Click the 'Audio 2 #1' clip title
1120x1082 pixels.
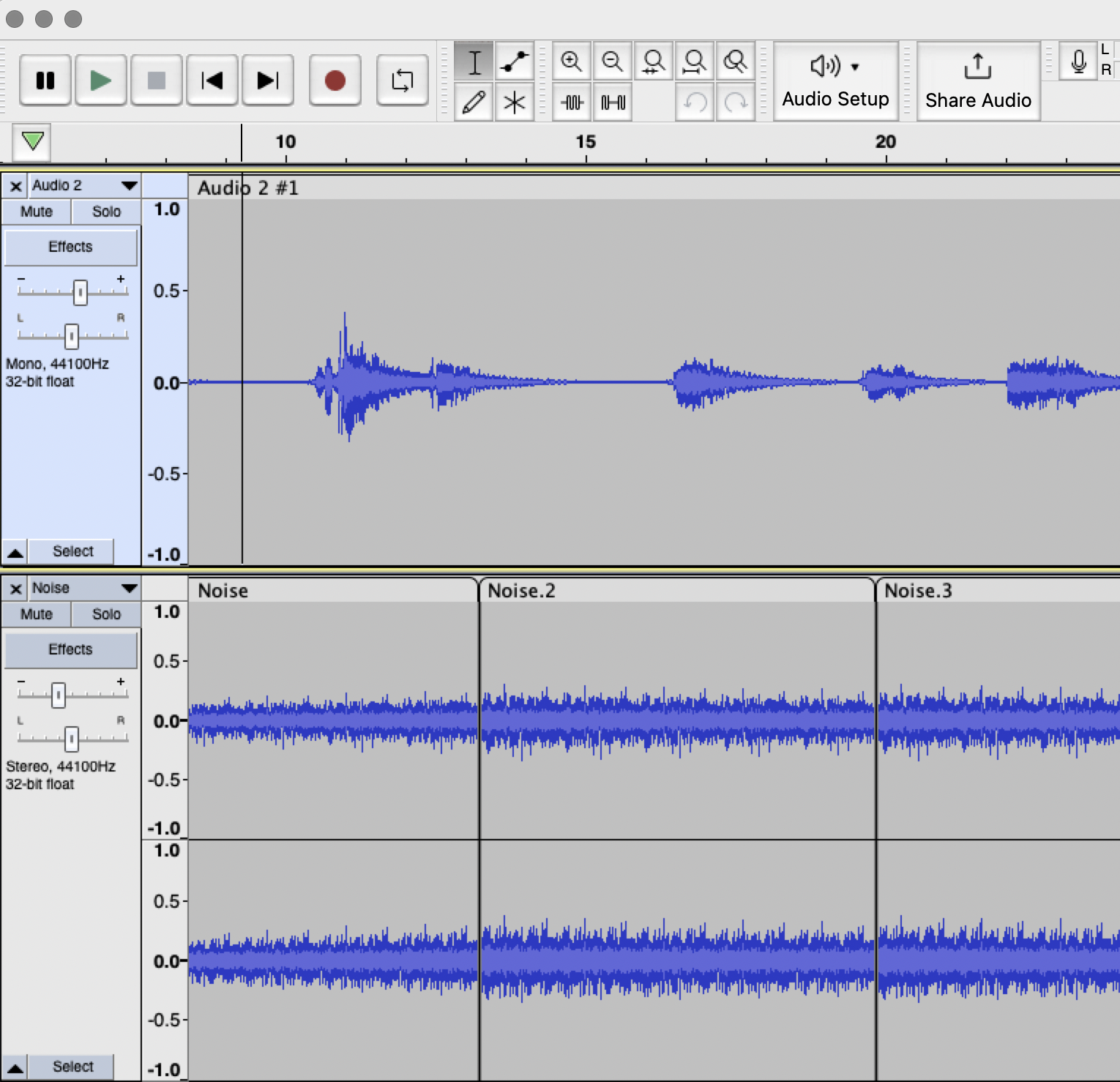[x=248, y=188]
